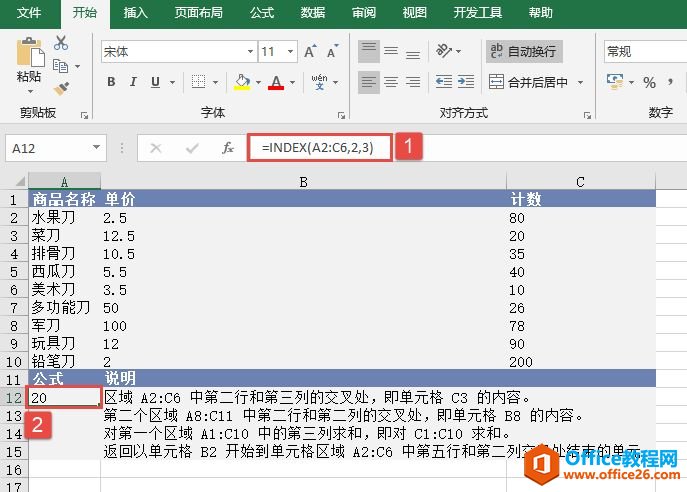The width and height of the screenshot is (687, 492).
Task: Click the borders grid icon
Action: tap(198, 81)
